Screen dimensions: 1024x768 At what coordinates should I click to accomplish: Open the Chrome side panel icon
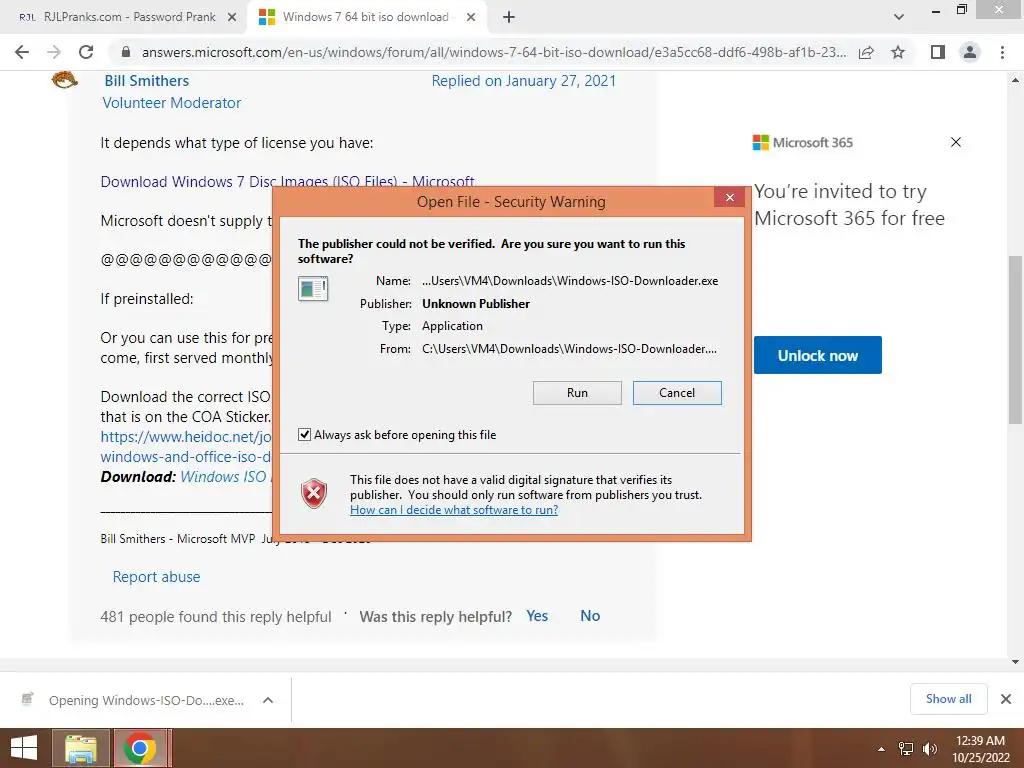(938, 52)
